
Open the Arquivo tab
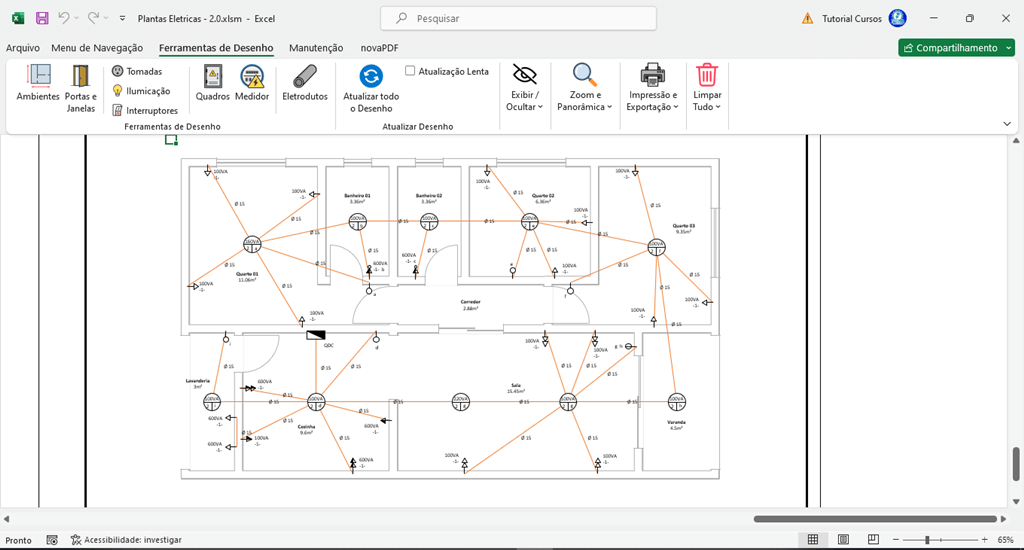coord(23,48)
